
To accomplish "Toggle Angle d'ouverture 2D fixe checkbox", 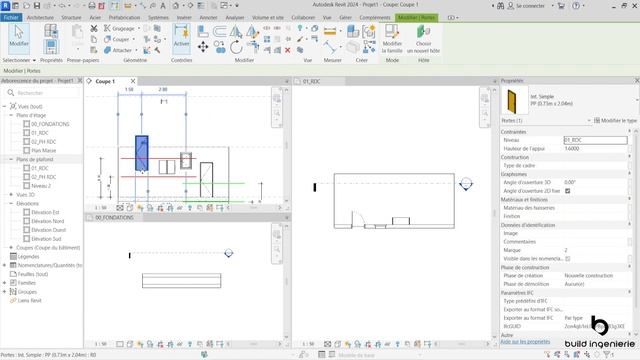I will pyautogui.click(x=567, y=191).
